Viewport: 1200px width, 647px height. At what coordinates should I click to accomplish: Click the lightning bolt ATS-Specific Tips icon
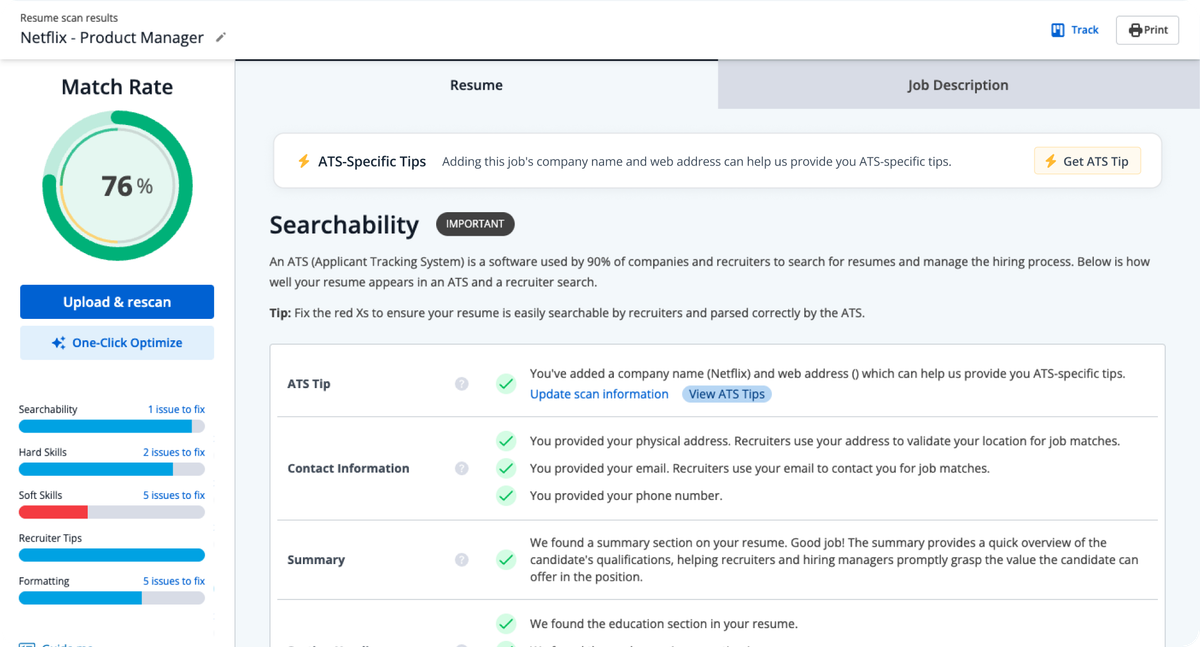point(304,161)
